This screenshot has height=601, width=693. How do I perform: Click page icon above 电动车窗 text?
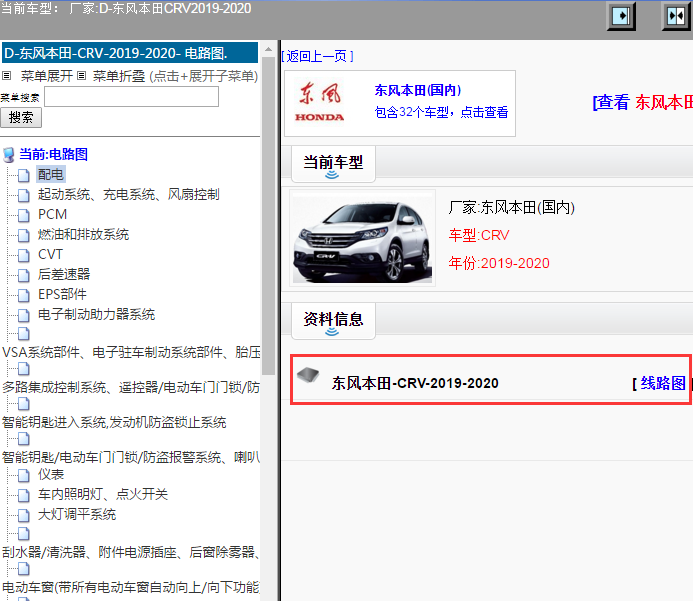coord(24,569)
